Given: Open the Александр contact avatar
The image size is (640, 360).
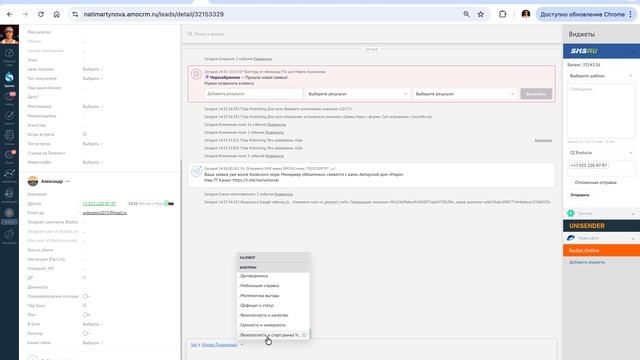Looking at the screenshot, I should tap(33, 181).
